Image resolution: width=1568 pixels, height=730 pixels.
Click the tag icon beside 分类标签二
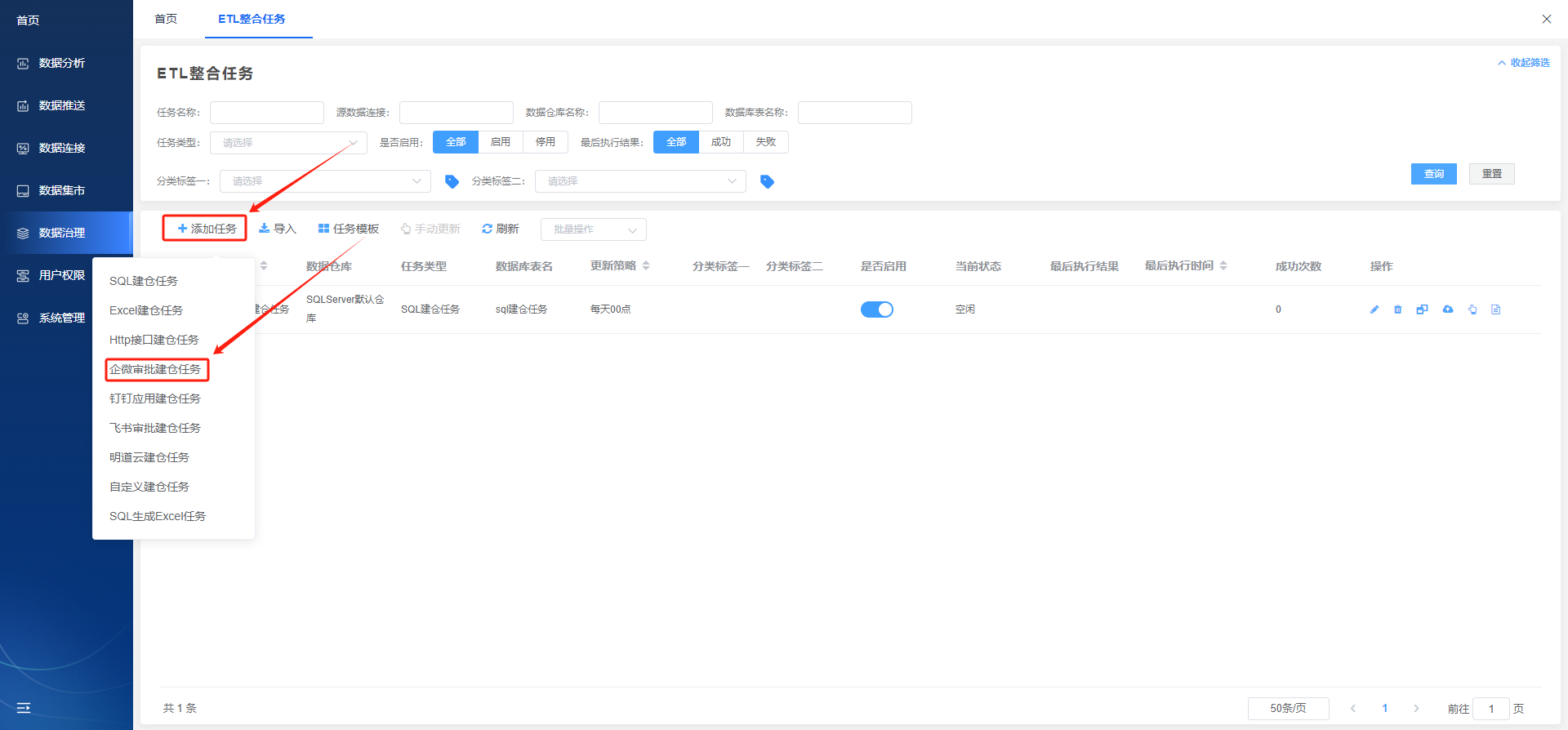point(767,181)
